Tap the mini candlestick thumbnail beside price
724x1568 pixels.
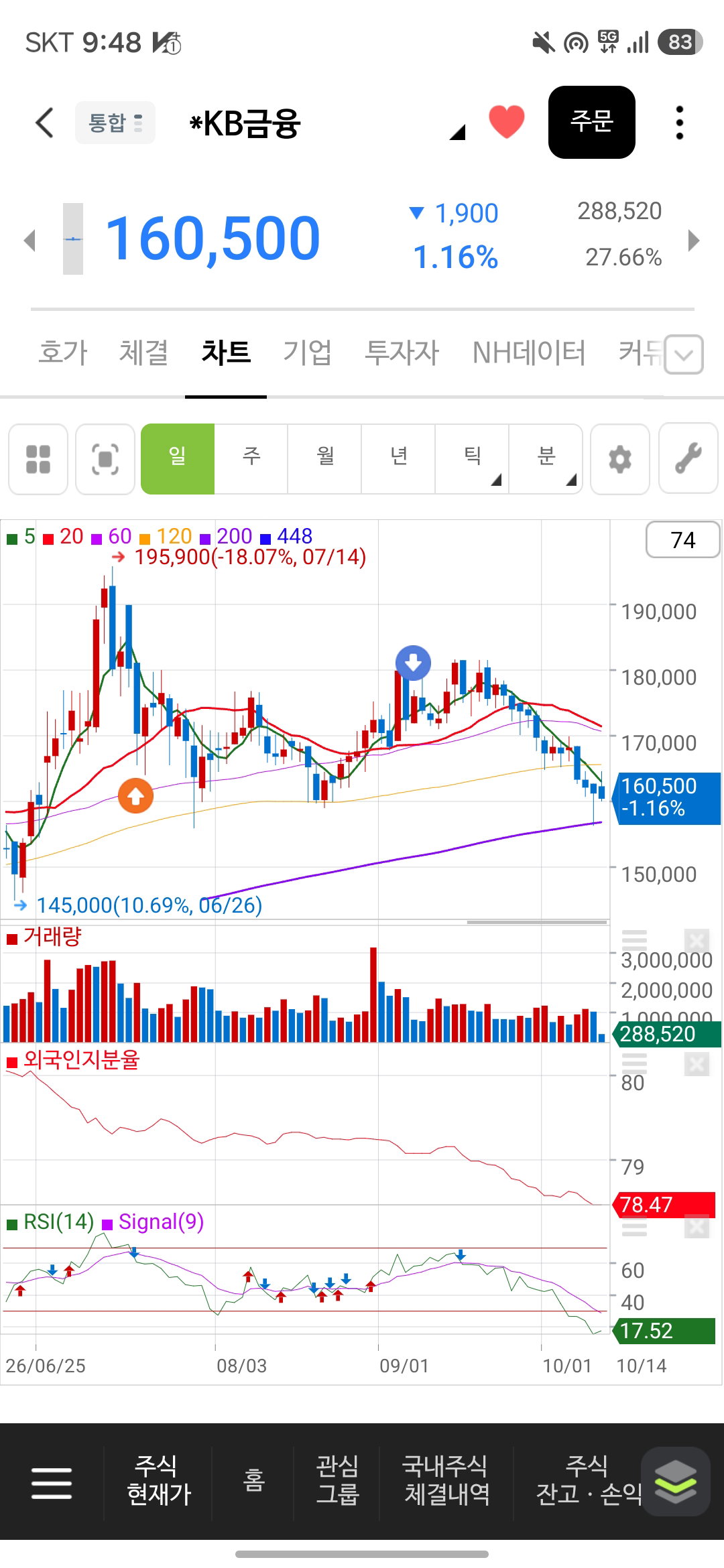coord(73,239)
